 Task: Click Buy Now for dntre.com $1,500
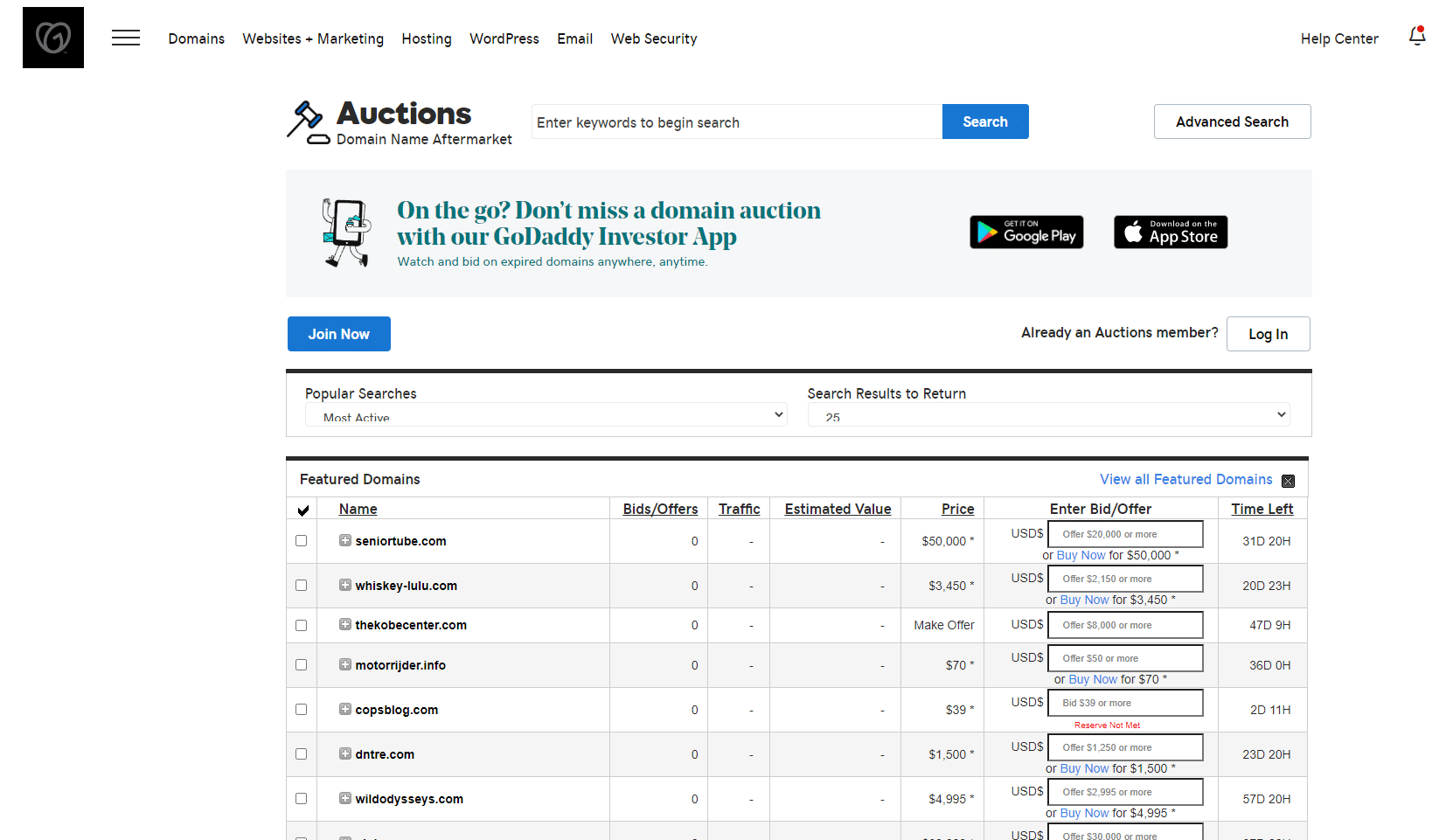click(1084, 768)
